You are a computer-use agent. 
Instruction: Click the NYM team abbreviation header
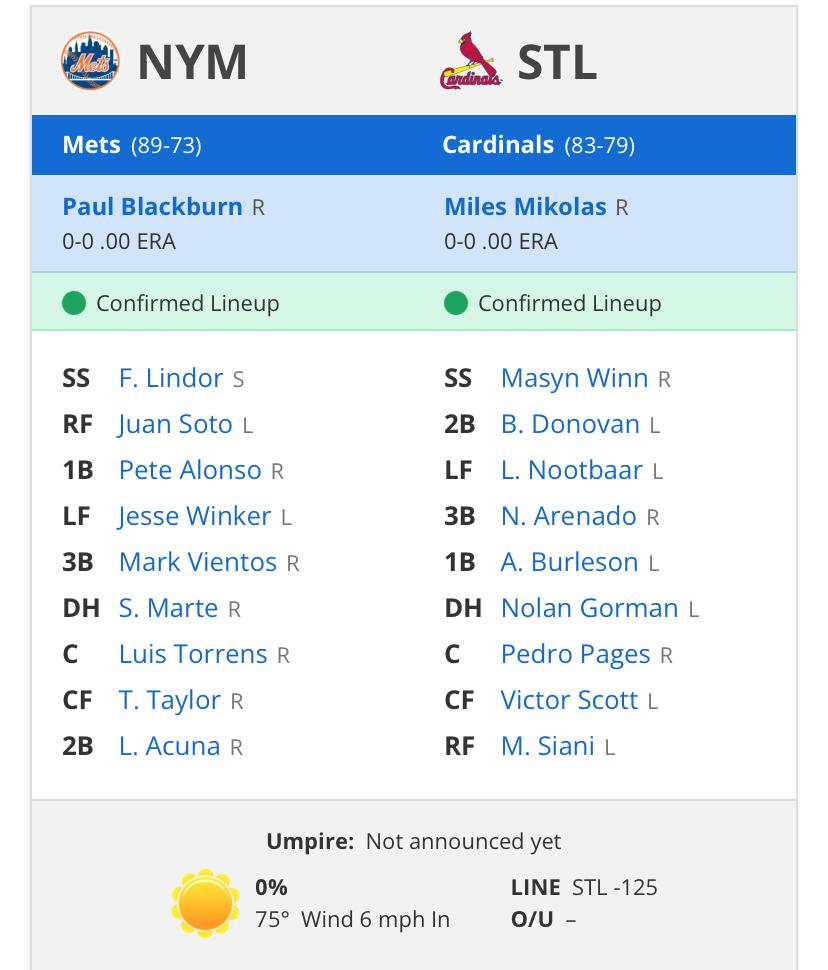[192, 62]
